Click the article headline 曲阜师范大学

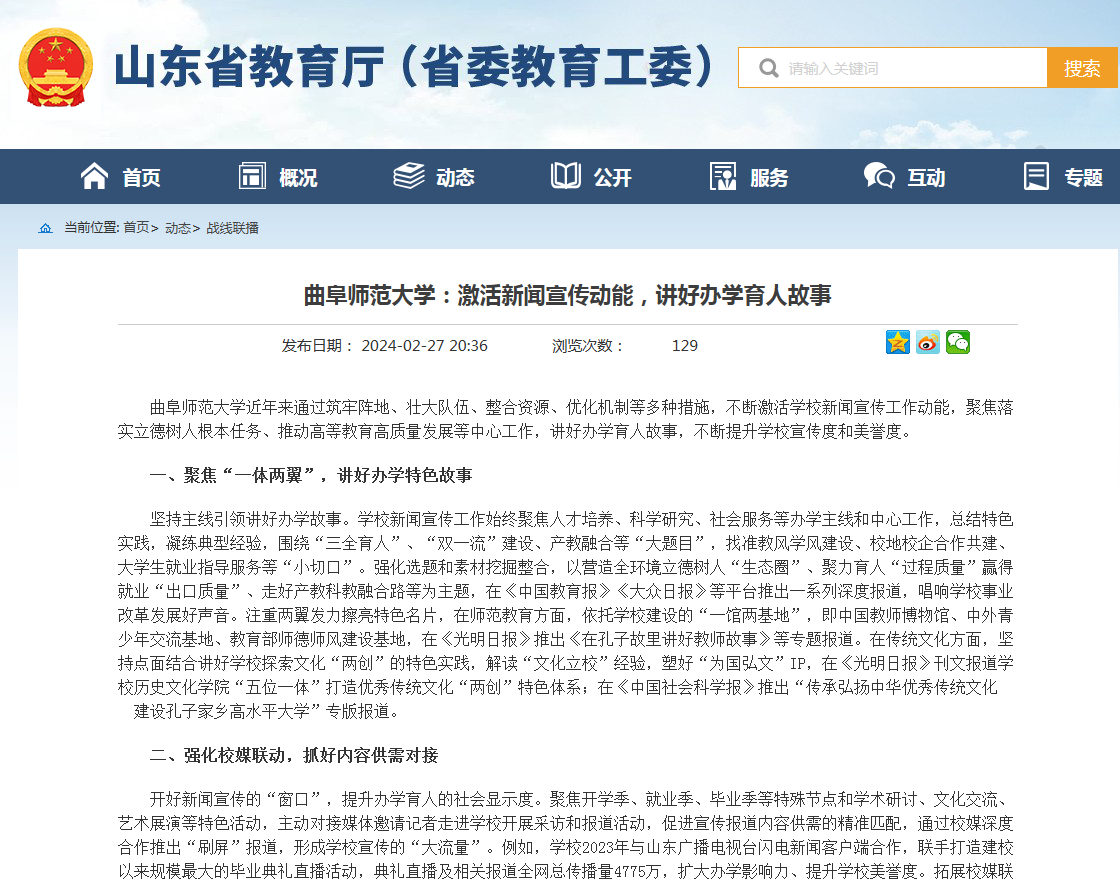[x=567, y=295]
